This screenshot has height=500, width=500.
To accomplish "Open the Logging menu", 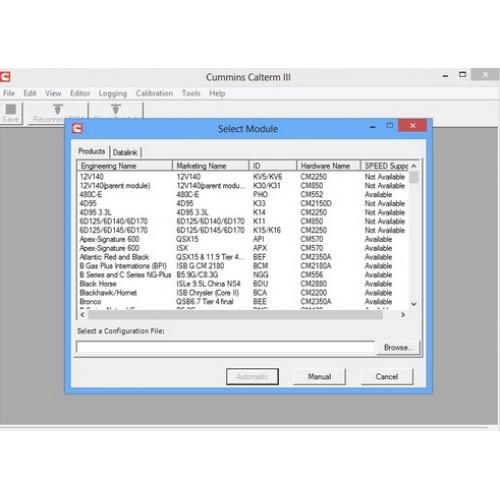I will (113, 94).
